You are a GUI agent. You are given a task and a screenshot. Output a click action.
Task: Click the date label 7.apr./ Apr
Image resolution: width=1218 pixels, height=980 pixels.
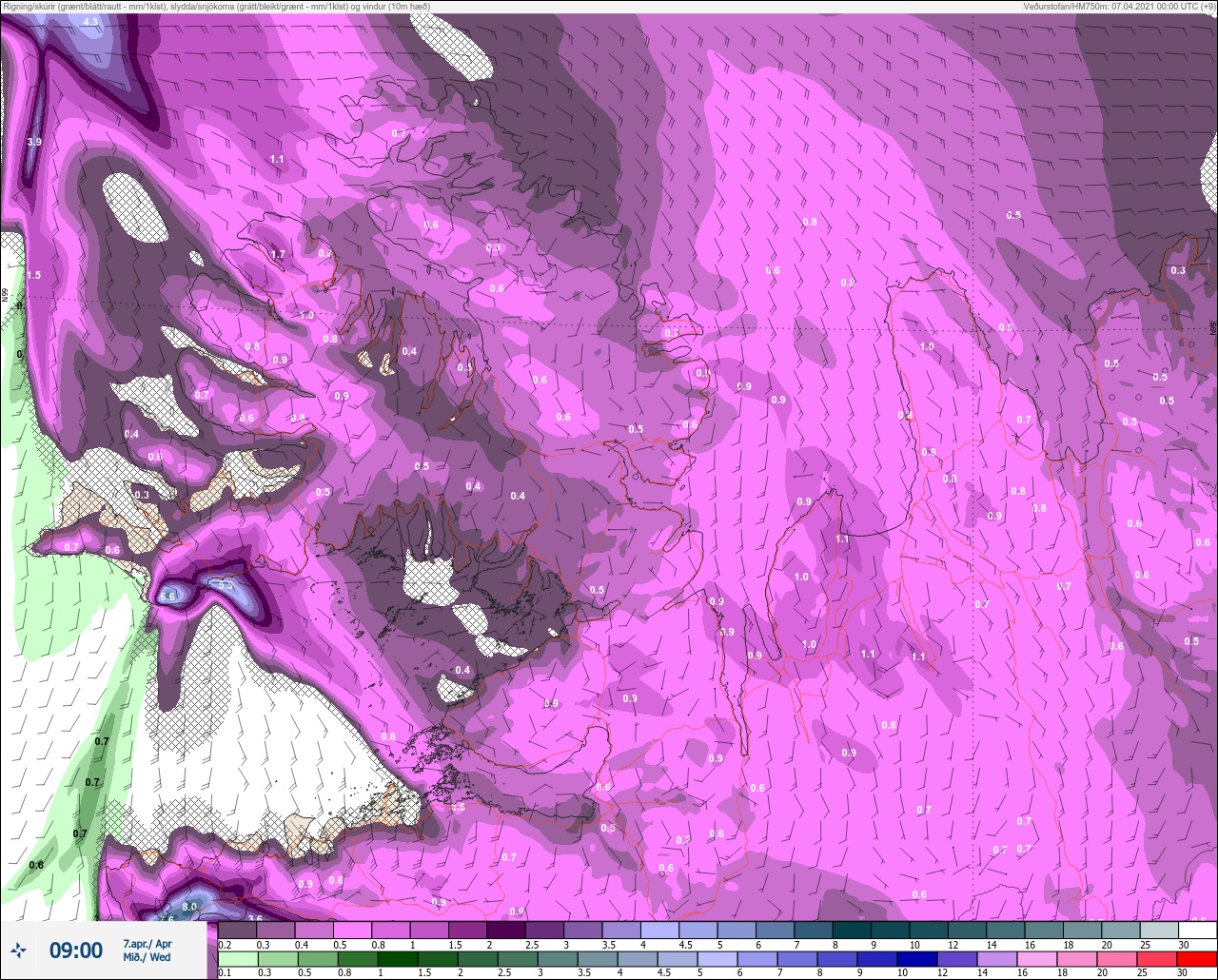[x=147, y=944]
